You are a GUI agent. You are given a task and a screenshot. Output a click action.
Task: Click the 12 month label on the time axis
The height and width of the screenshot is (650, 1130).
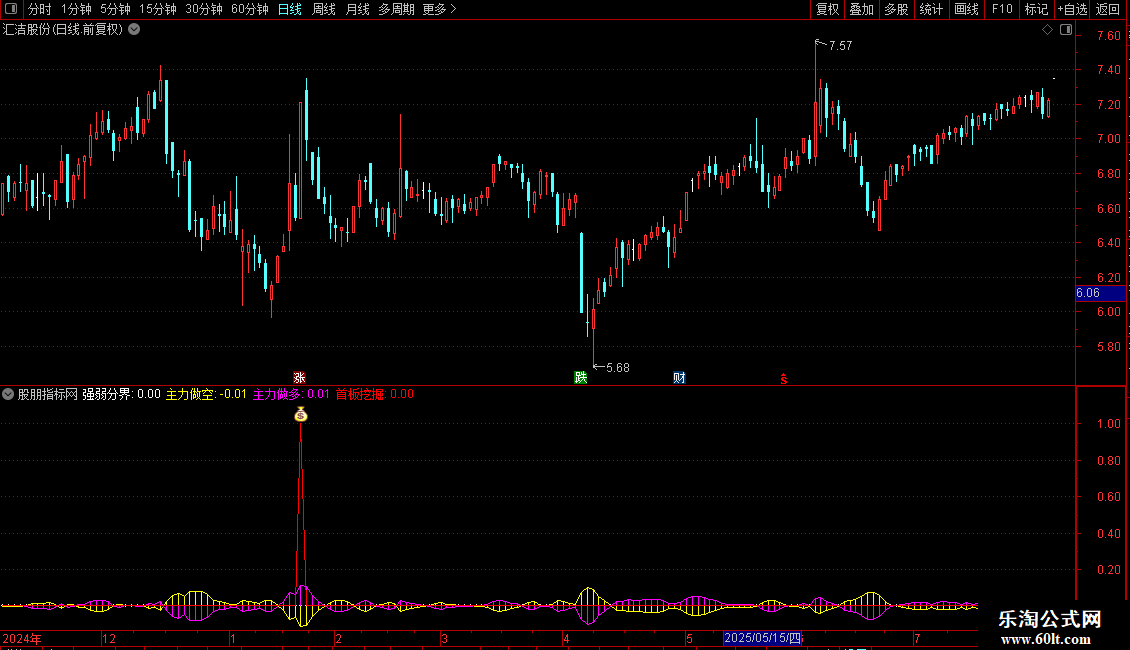[109, 638]
